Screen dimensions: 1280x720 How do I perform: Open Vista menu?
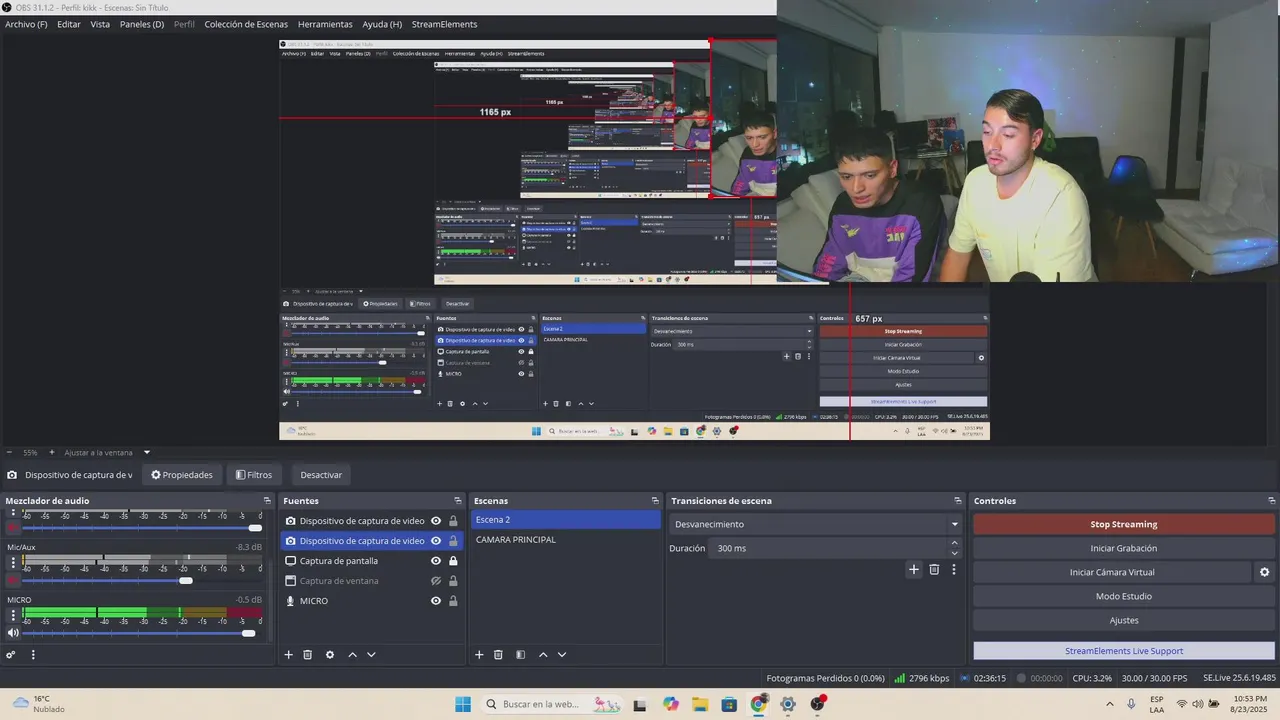pos(100,24)
